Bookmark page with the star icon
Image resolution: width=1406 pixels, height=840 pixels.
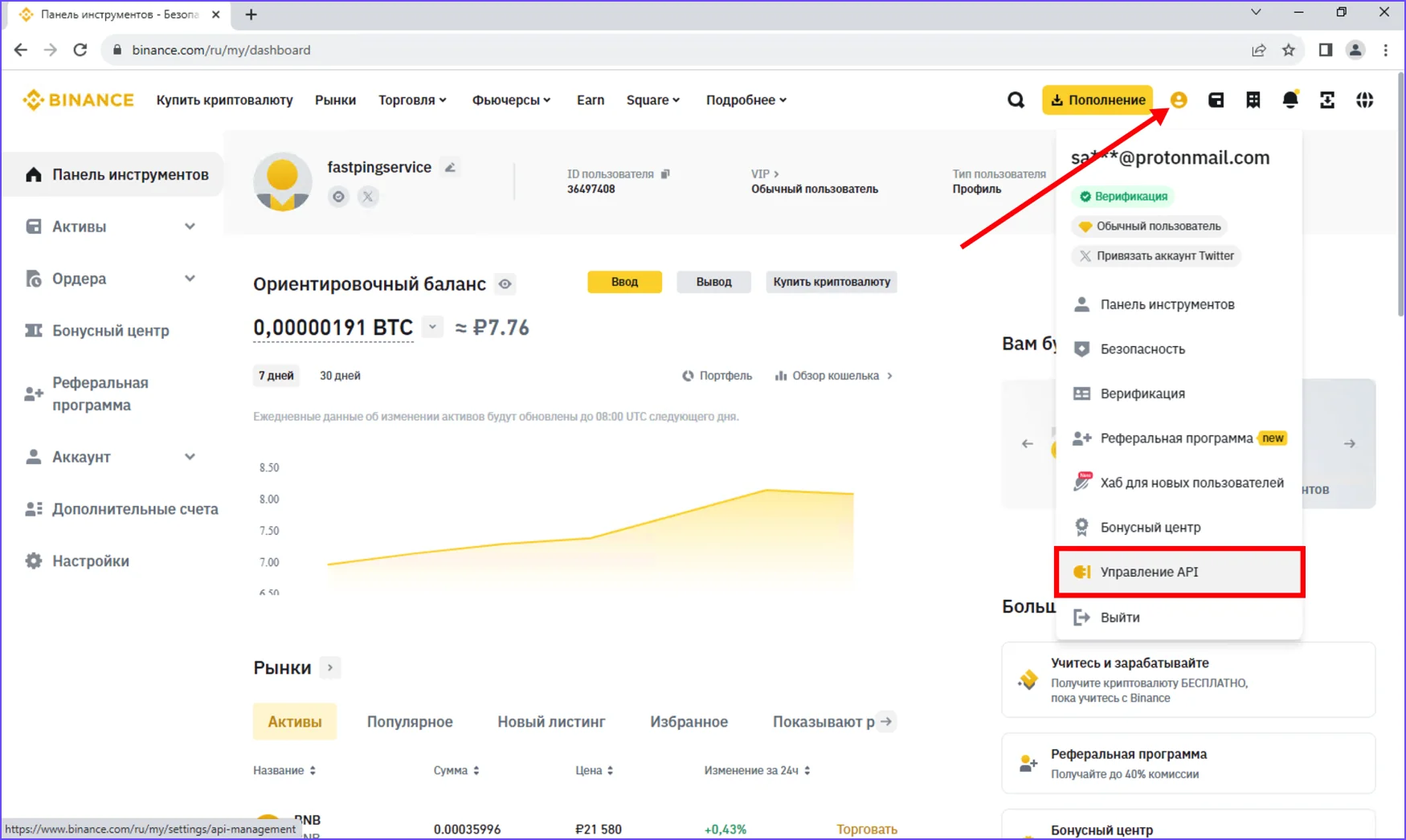pyautogui.click(x=1289, y=50)
